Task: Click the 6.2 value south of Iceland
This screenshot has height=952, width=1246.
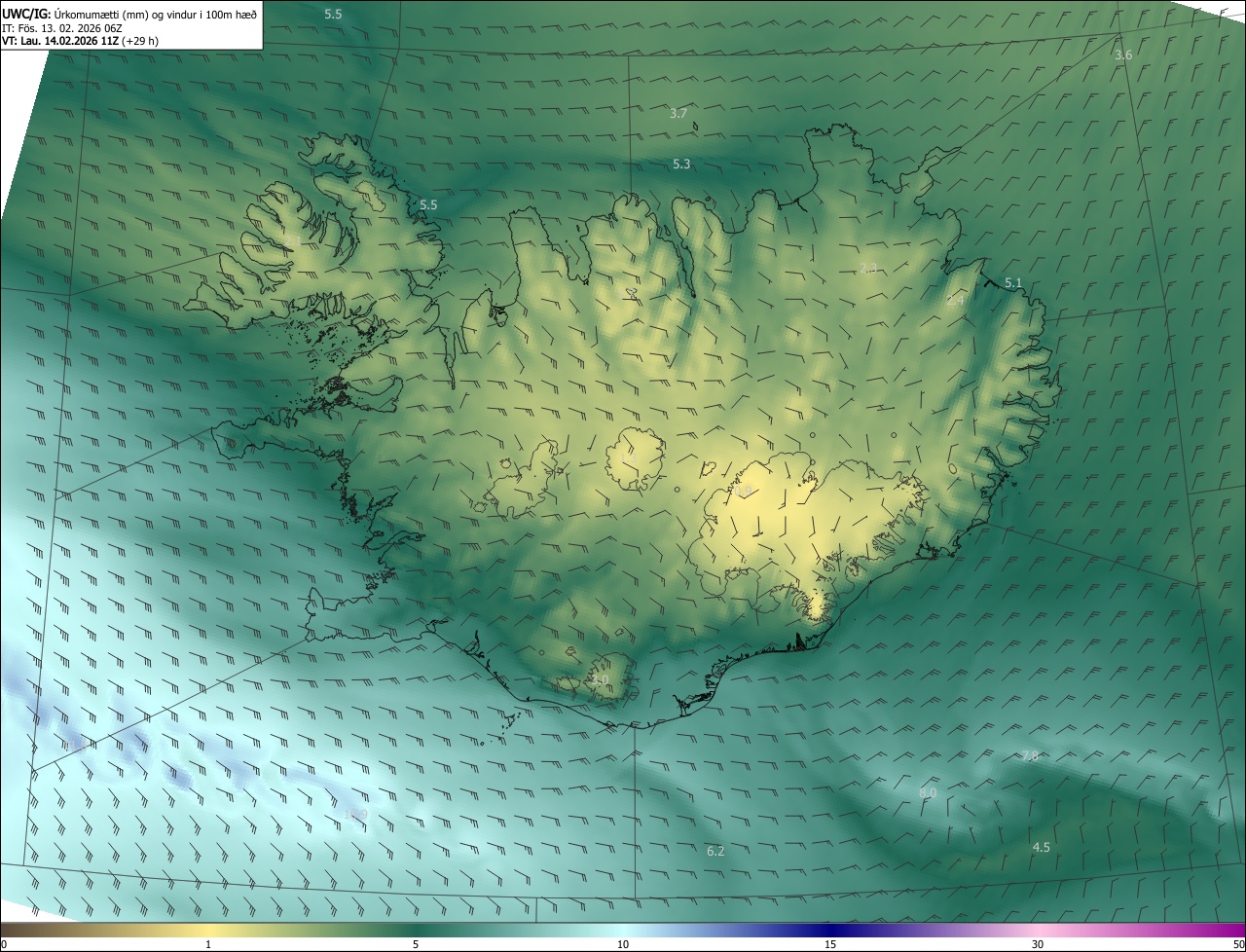Action: point(715,852)
